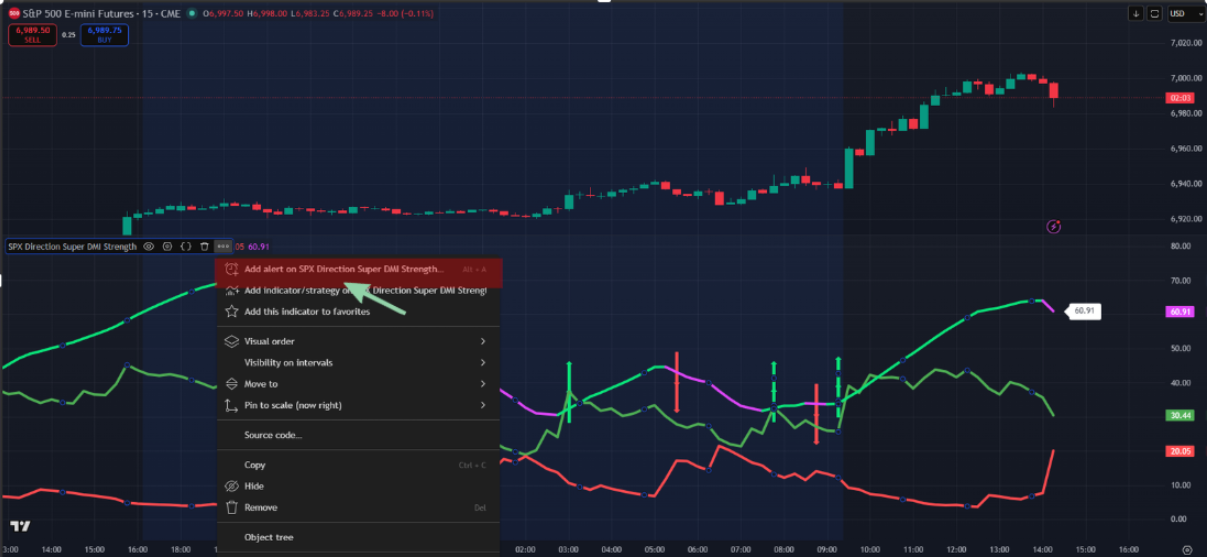The height and width of the screenshot is (559, 1208).
Task: Click trash icon in indicator legend
Action: 204,246
